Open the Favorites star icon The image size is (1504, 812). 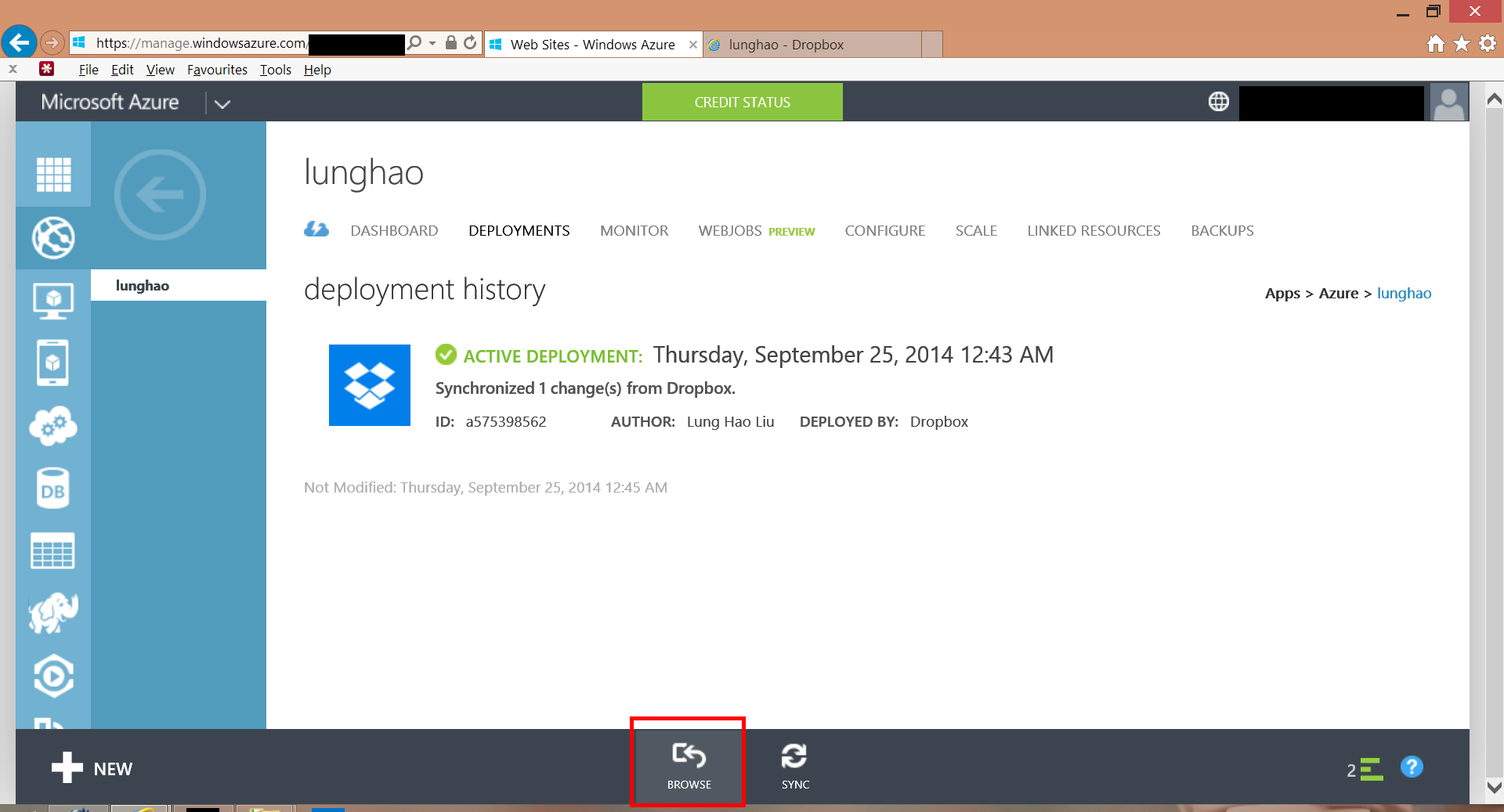tap(1462, 44)
